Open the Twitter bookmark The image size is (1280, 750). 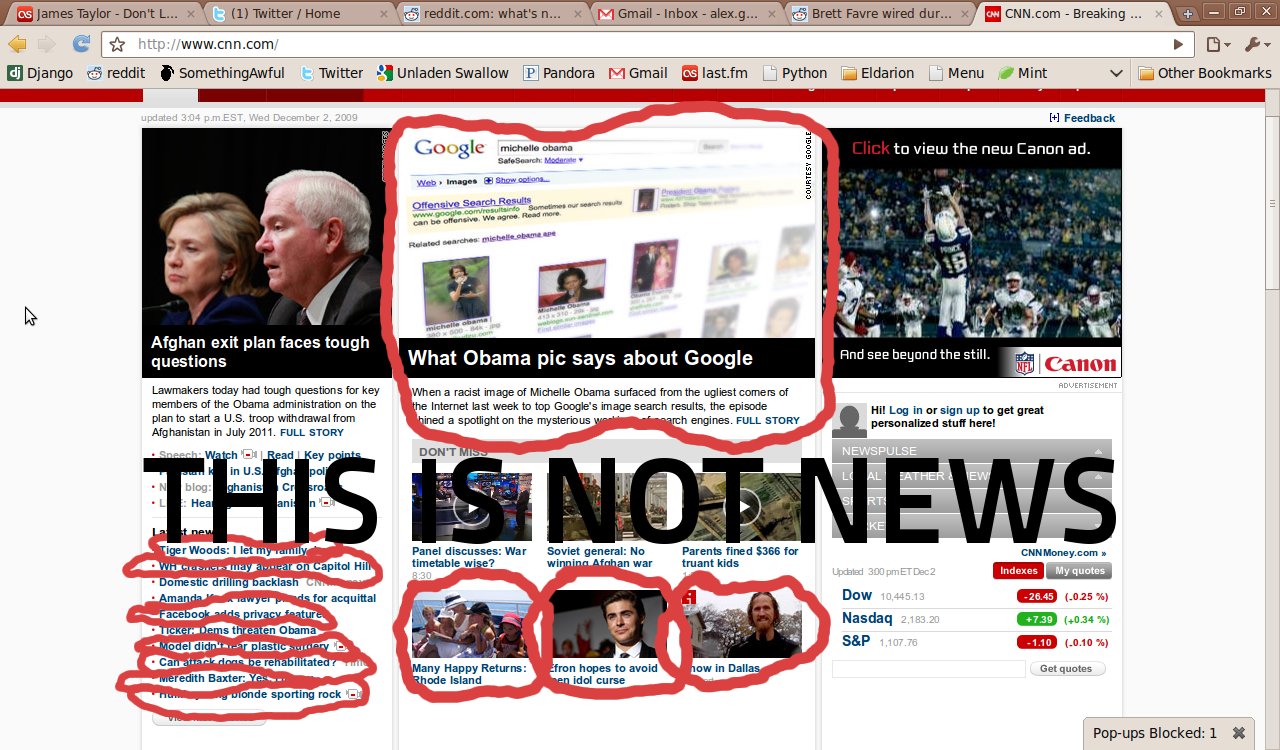pos(331,73)
